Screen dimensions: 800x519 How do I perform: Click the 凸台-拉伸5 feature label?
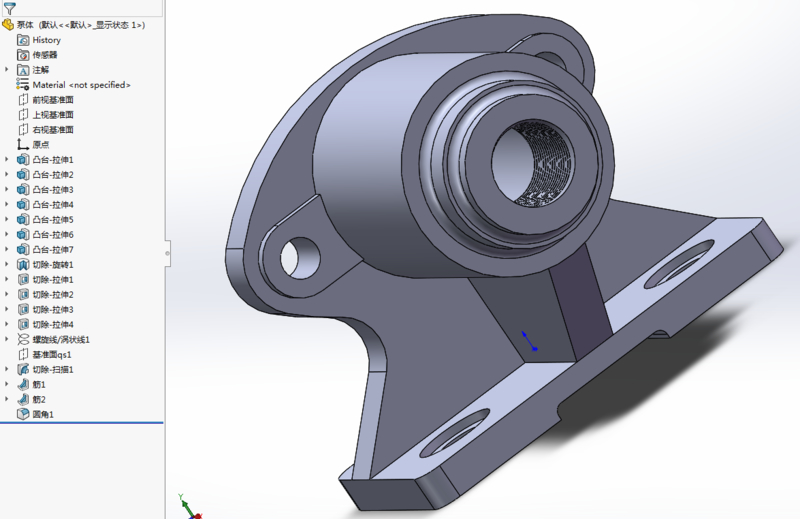[x=53, y=220]
